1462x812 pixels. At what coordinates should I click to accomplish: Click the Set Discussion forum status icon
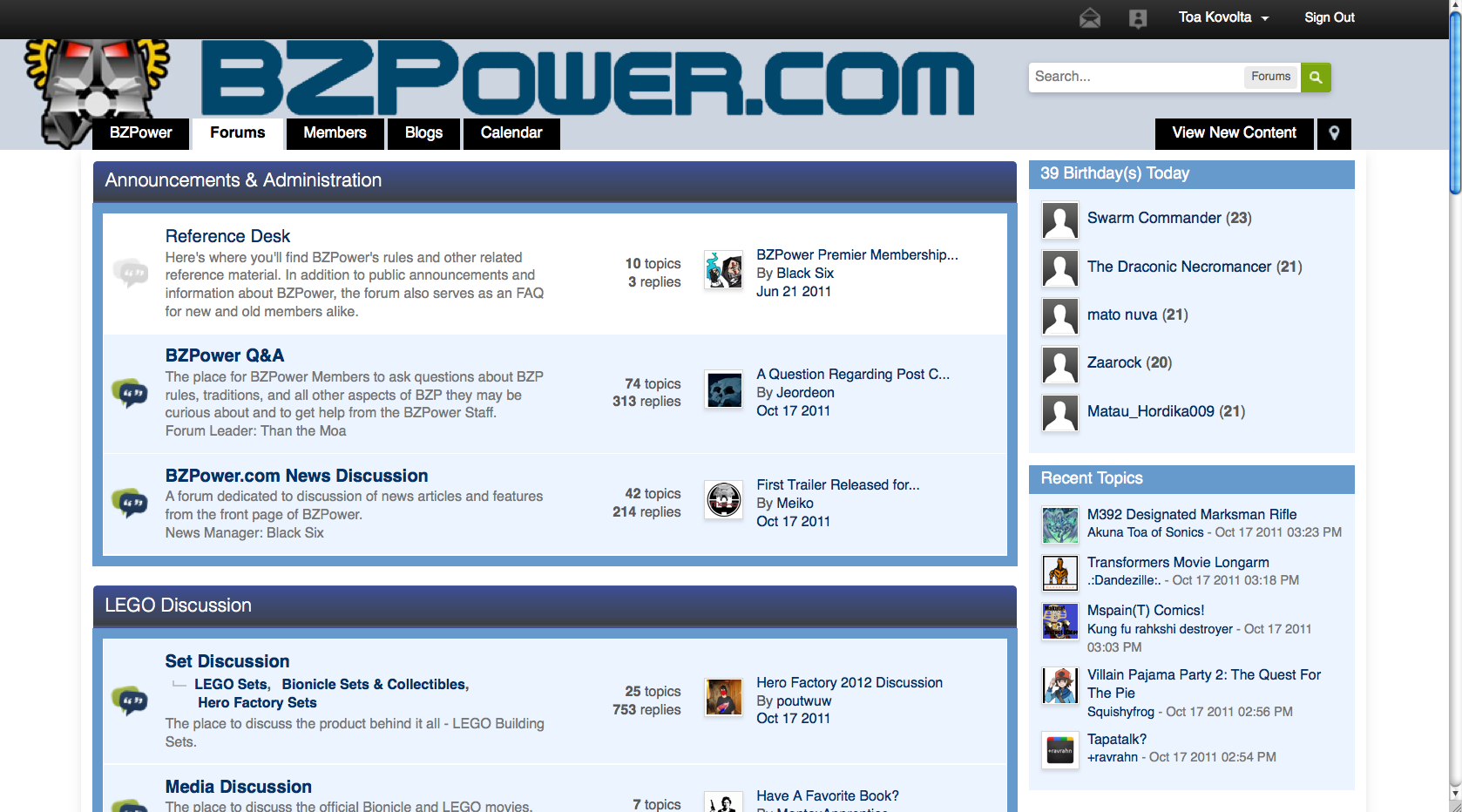tap(130, 700)
